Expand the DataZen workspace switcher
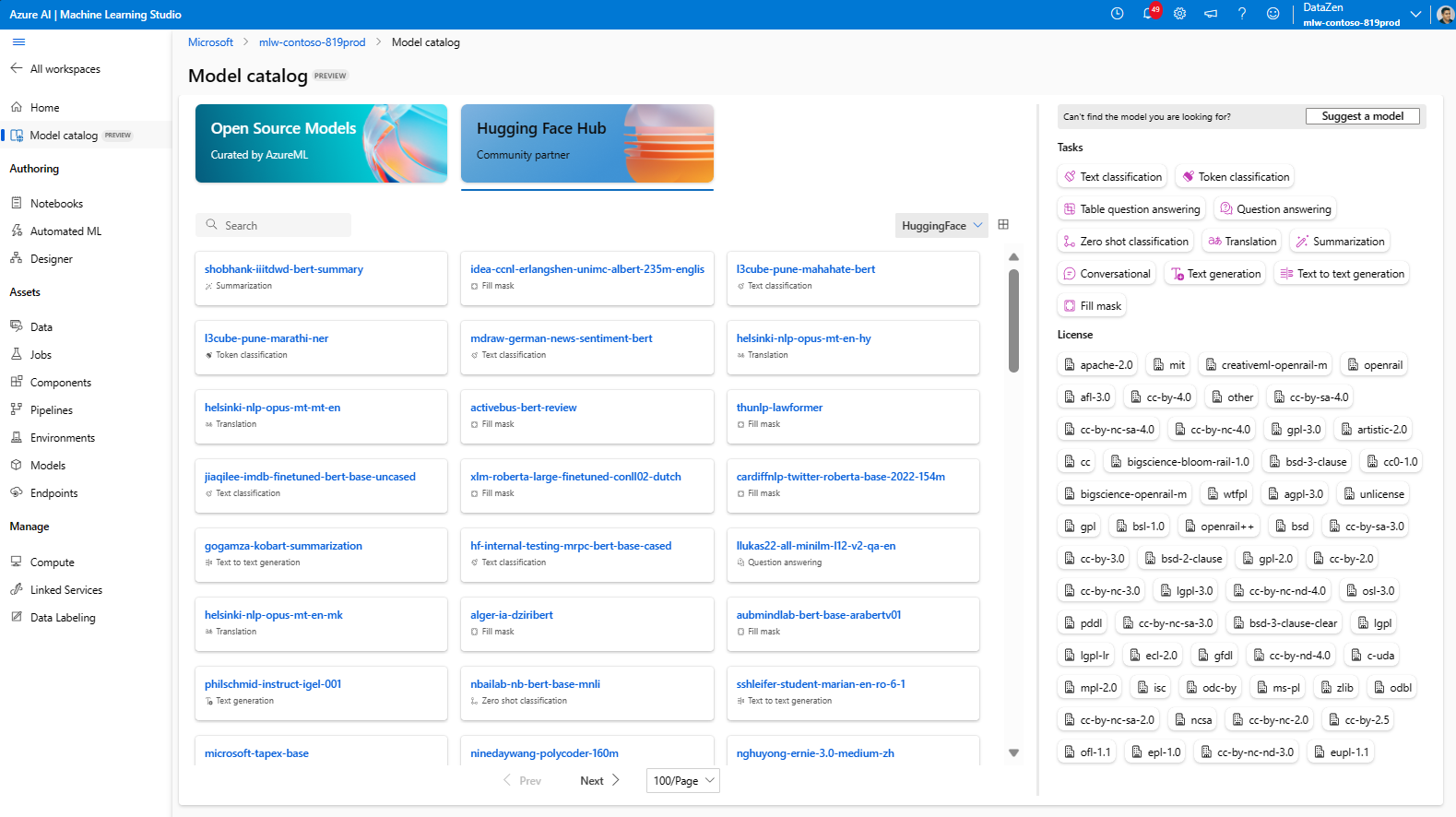 click(1415, 14)
